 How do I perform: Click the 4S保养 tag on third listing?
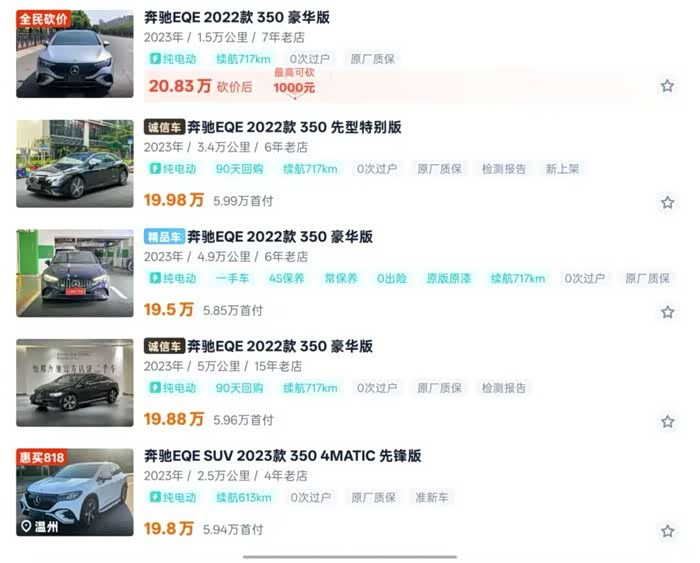click(286, 279)
